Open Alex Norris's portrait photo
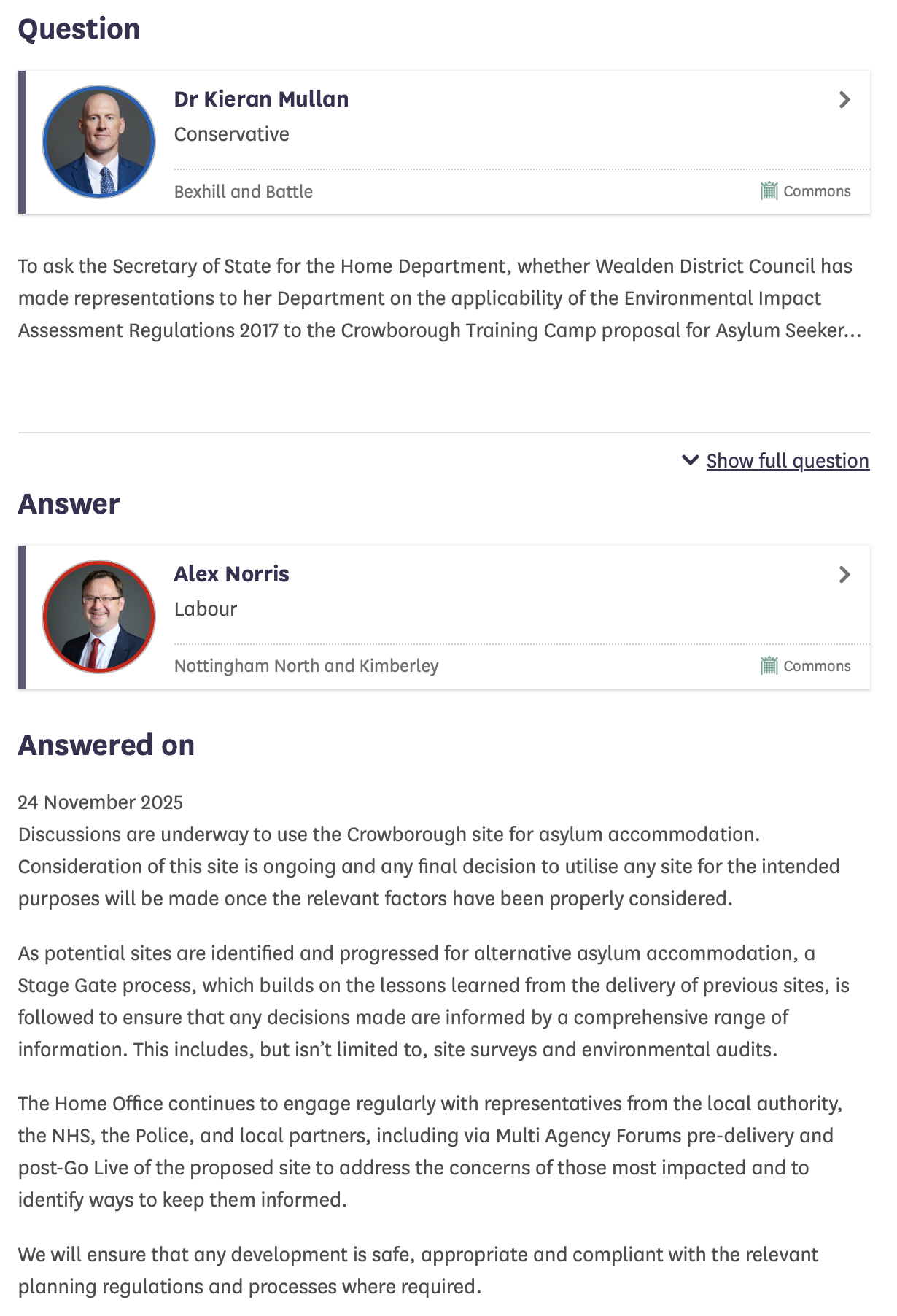Screen dimensions: 897x1316 point(99,617)
